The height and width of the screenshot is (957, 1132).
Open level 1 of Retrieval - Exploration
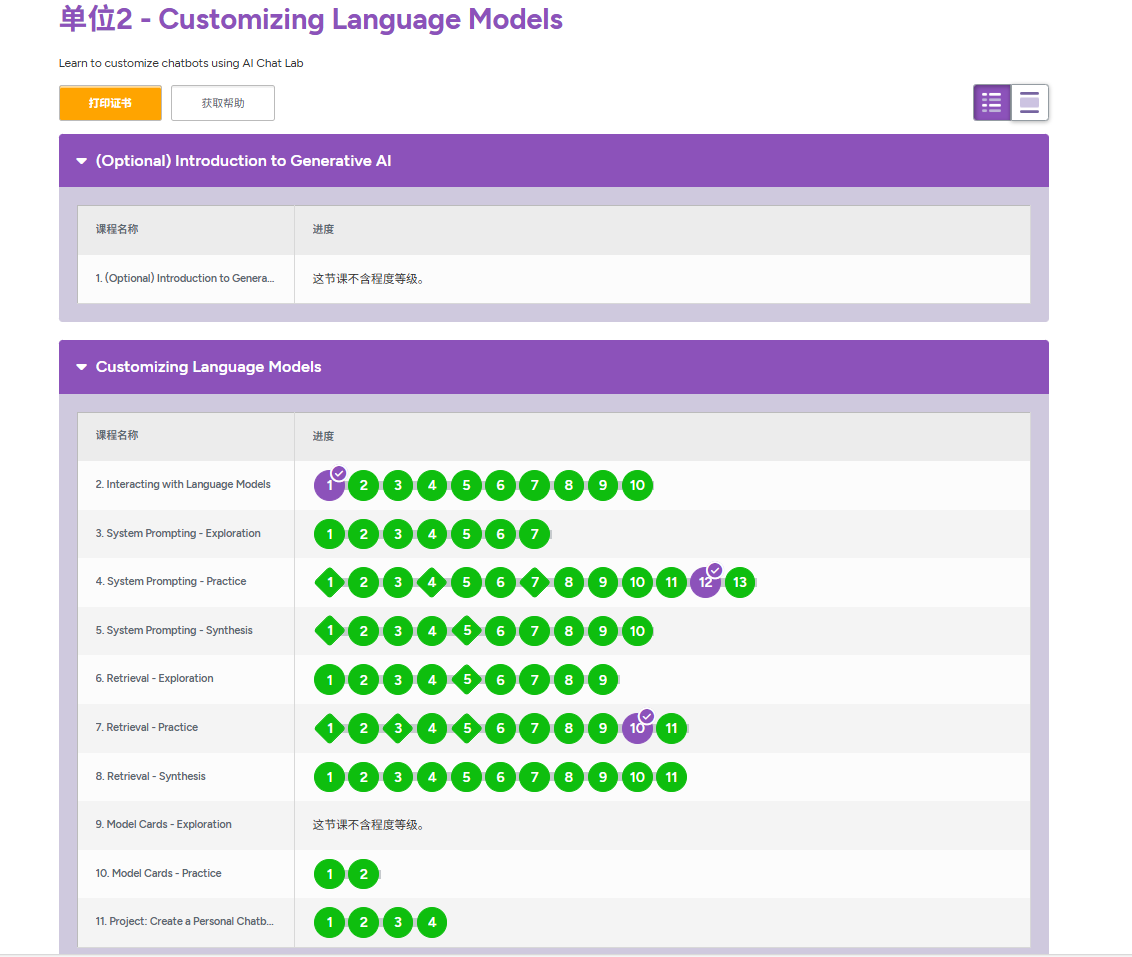pyautogui.click(x=329, y=680)
